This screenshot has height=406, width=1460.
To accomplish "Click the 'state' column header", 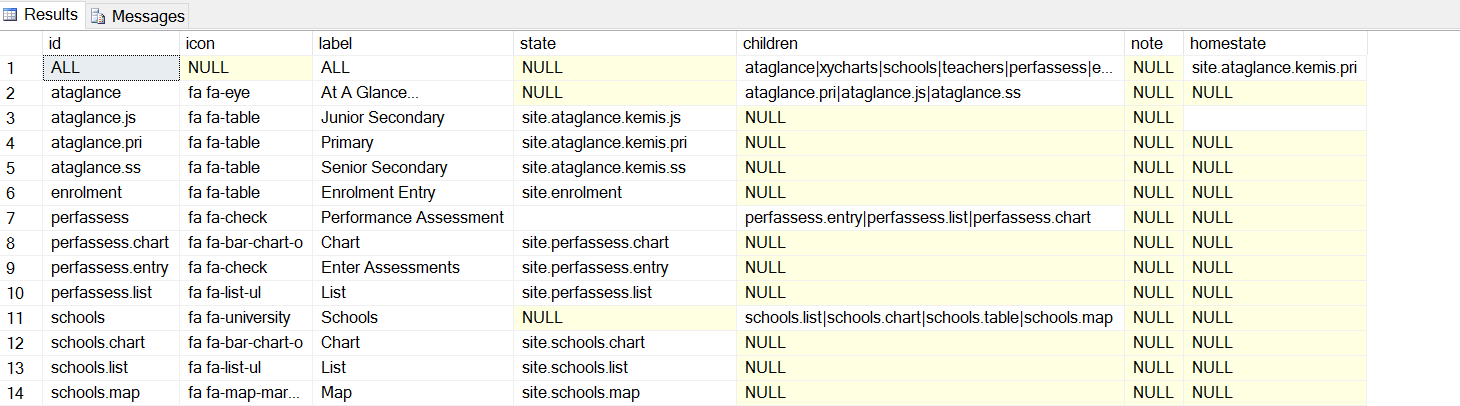I will (x=625, y=43).
